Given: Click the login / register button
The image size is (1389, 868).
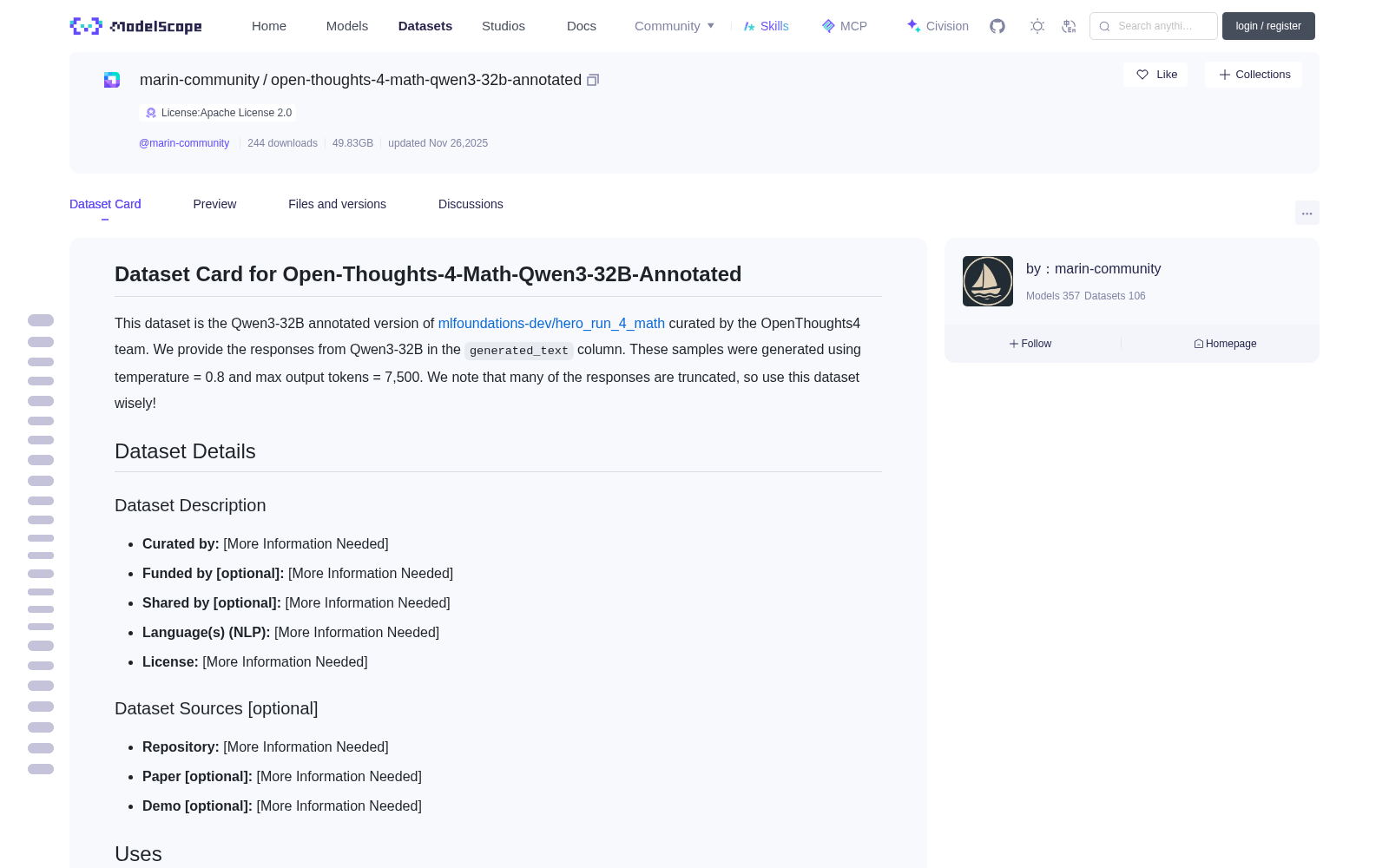Looking at the screenshot, I should pos(1268,26).
